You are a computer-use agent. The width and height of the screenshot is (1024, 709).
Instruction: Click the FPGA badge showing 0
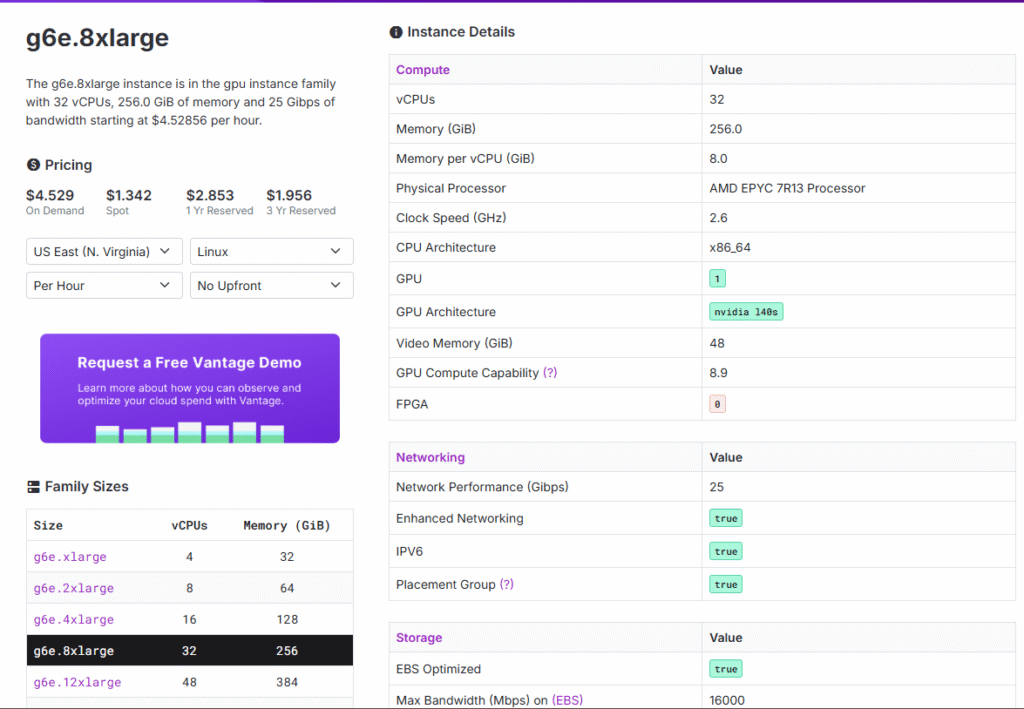point(717,404)
